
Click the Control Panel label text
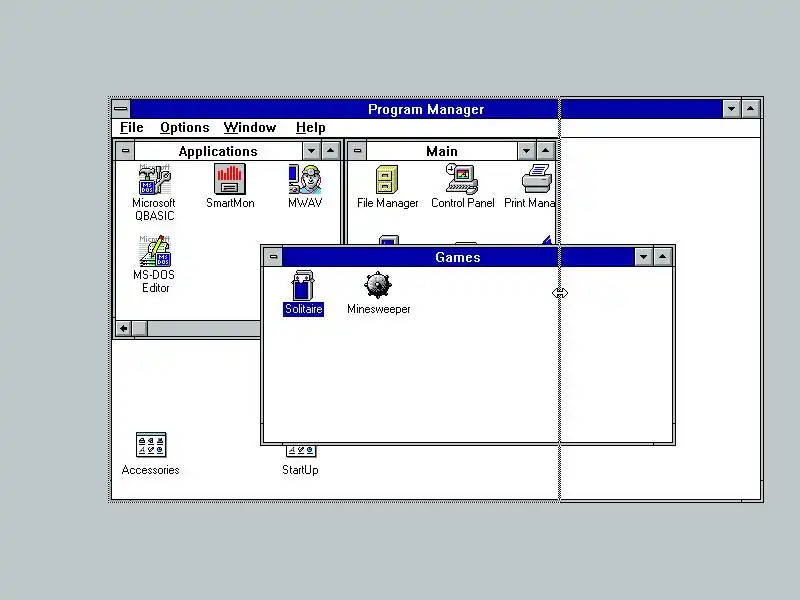coord(463,203)
